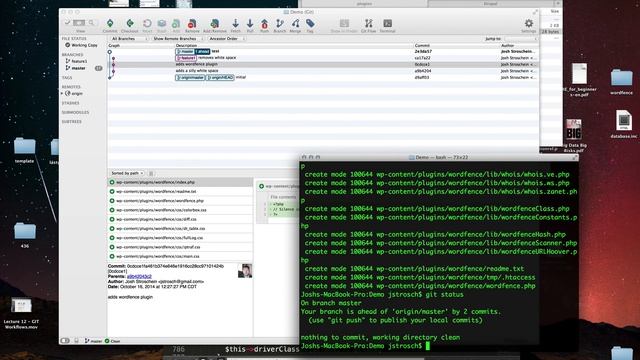The image size is (640, 360).
Task: Open the All Branches dropdown
Action: (x=129, y=38)
